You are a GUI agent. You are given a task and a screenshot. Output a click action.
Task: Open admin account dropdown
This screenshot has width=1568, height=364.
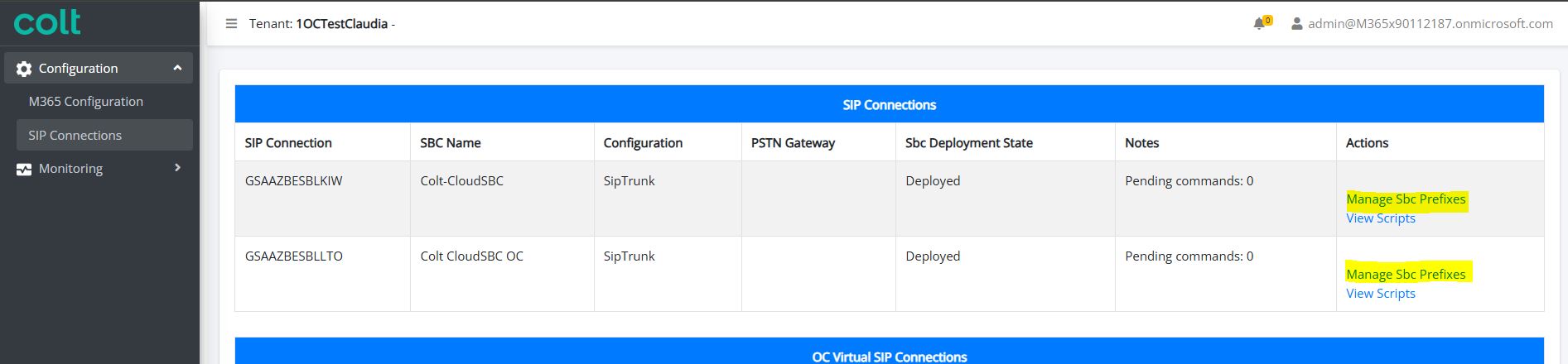[1430, 24]
